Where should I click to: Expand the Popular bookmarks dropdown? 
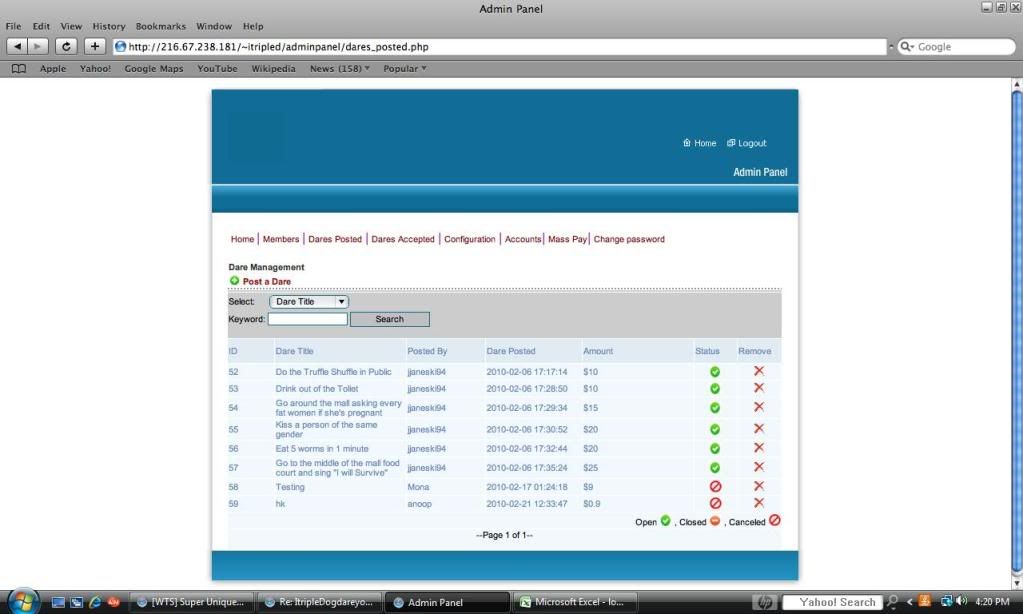(405, 69)
